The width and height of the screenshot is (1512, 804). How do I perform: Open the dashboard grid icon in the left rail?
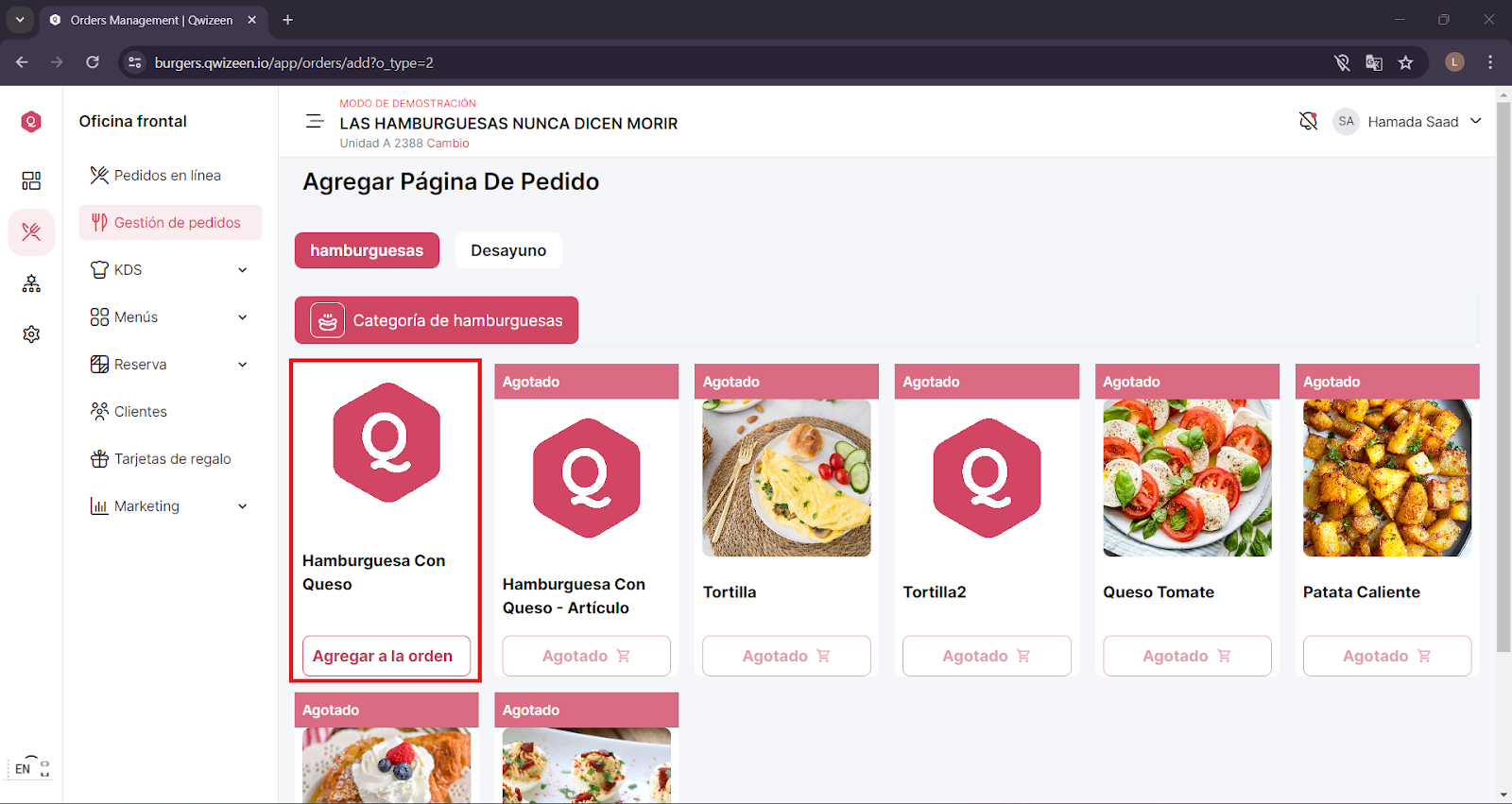[x=31, y=180]
